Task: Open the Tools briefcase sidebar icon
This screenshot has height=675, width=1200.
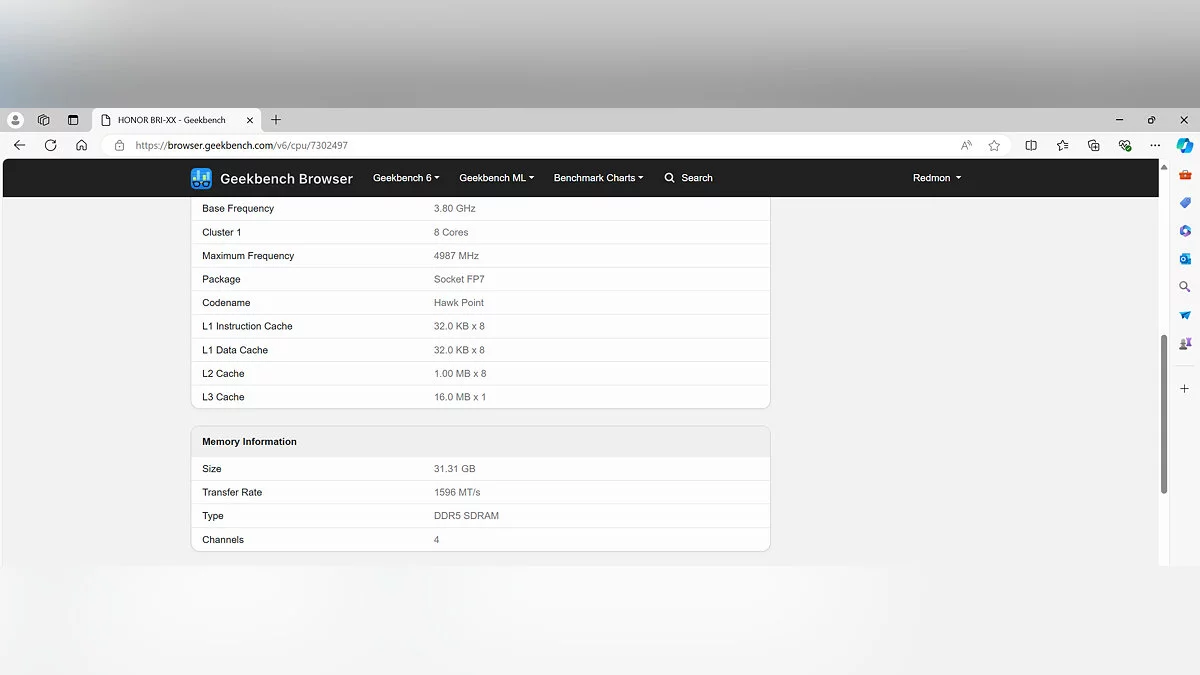Action: pyautogui.click(x=1185, y=175)
